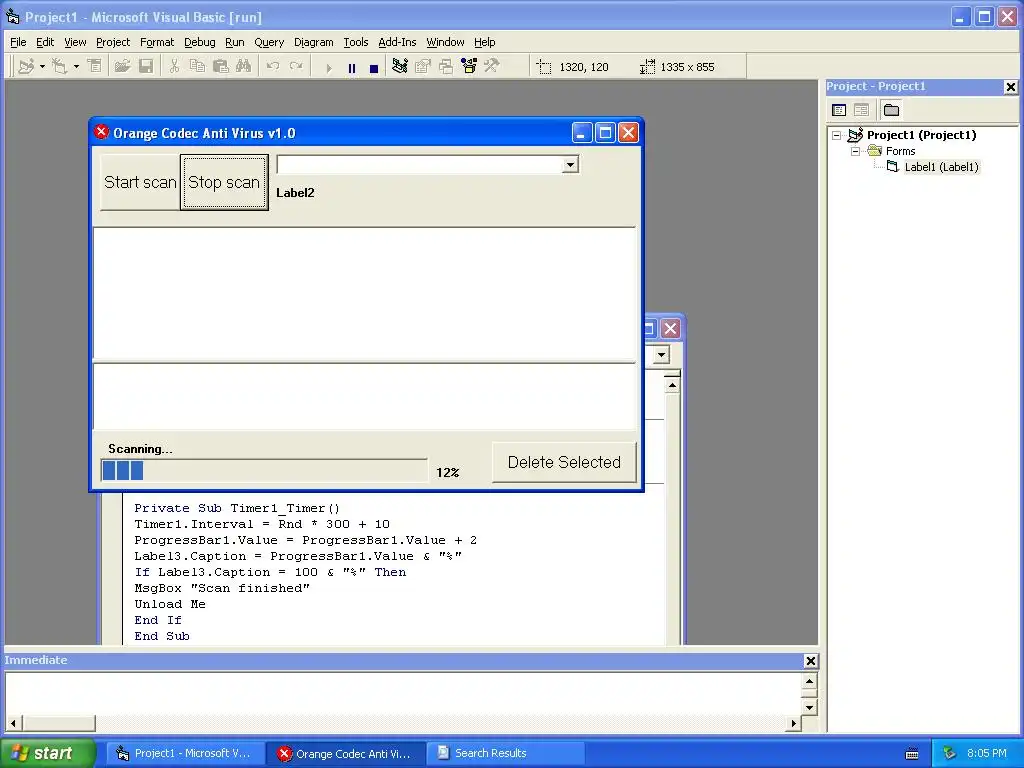Image resolution: width=1024 pixels, height=768 pixels.
Task: Select the Forms folder in tree
Action: [x=901, y=152]
